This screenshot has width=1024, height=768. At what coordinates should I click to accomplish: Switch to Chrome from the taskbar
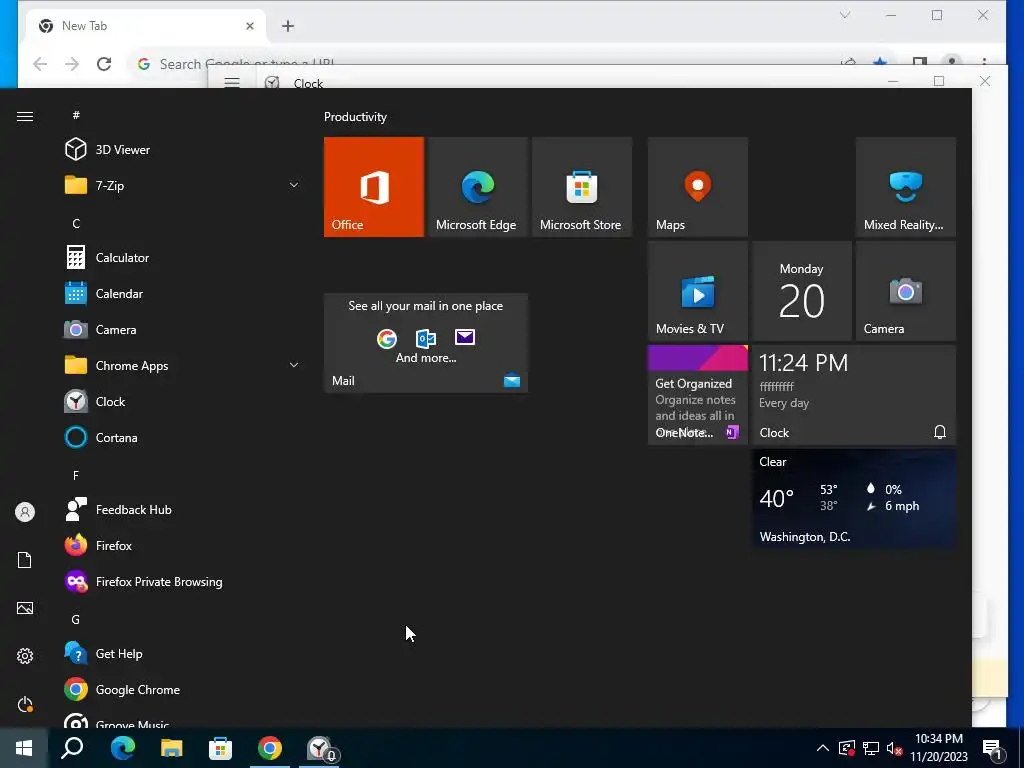(270, 748)
